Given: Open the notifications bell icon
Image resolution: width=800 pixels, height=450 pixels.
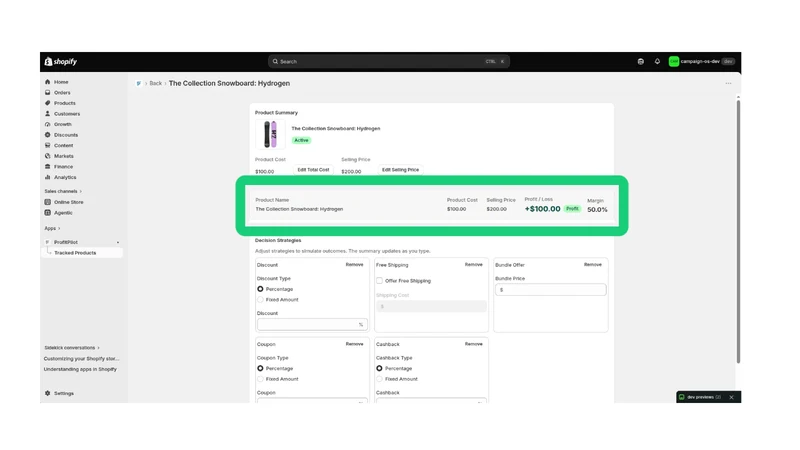Looking at the screenshot, I should 657,61.
